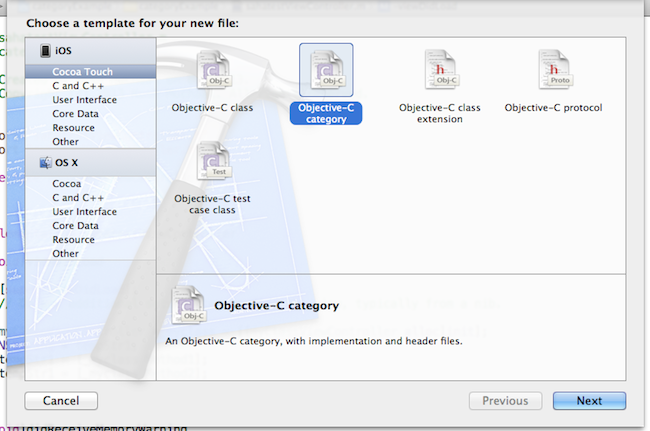Pick the Objective-C test case class icon

[x=213, y=161]
